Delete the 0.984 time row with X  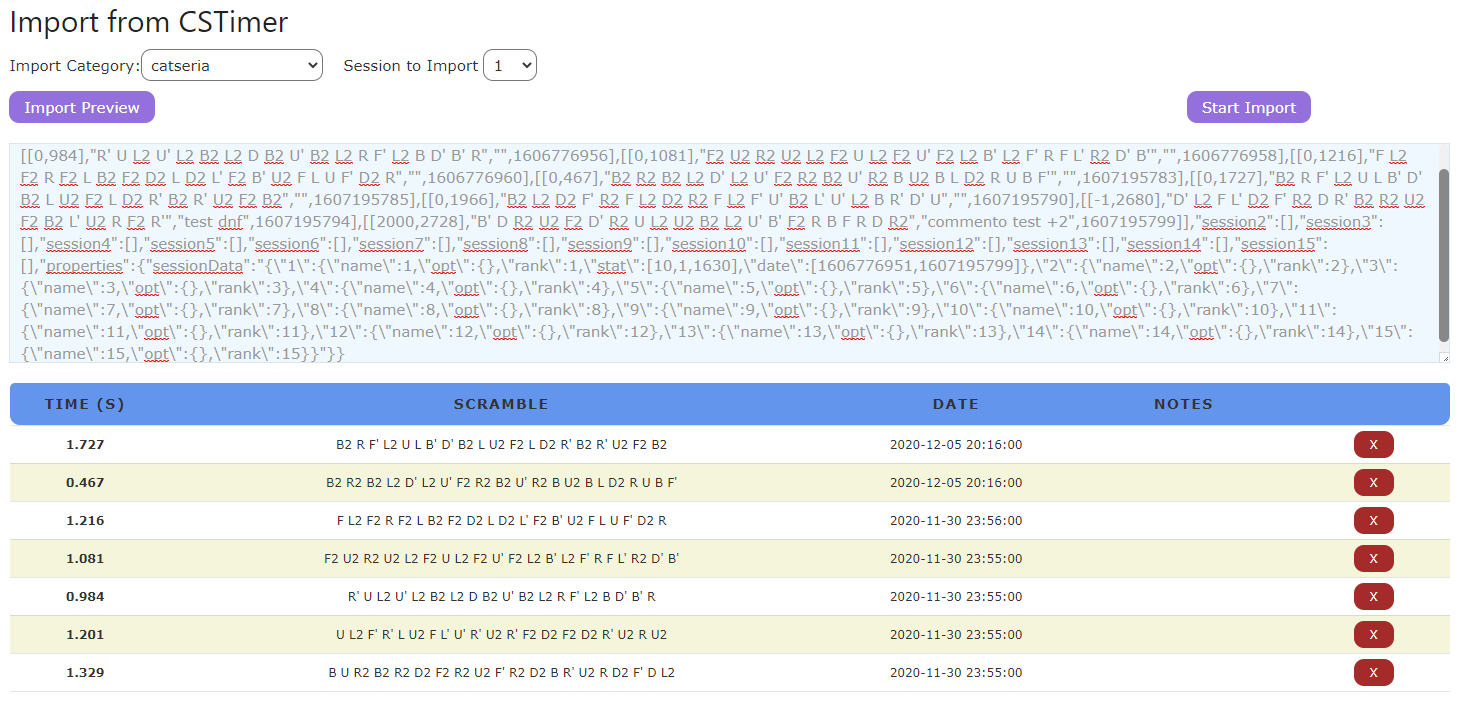click(1373, 597)
